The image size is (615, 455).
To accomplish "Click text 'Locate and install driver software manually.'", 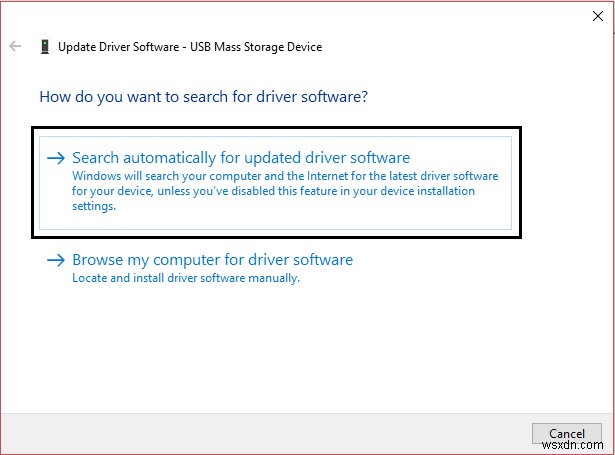I will [x=186, y=278].
